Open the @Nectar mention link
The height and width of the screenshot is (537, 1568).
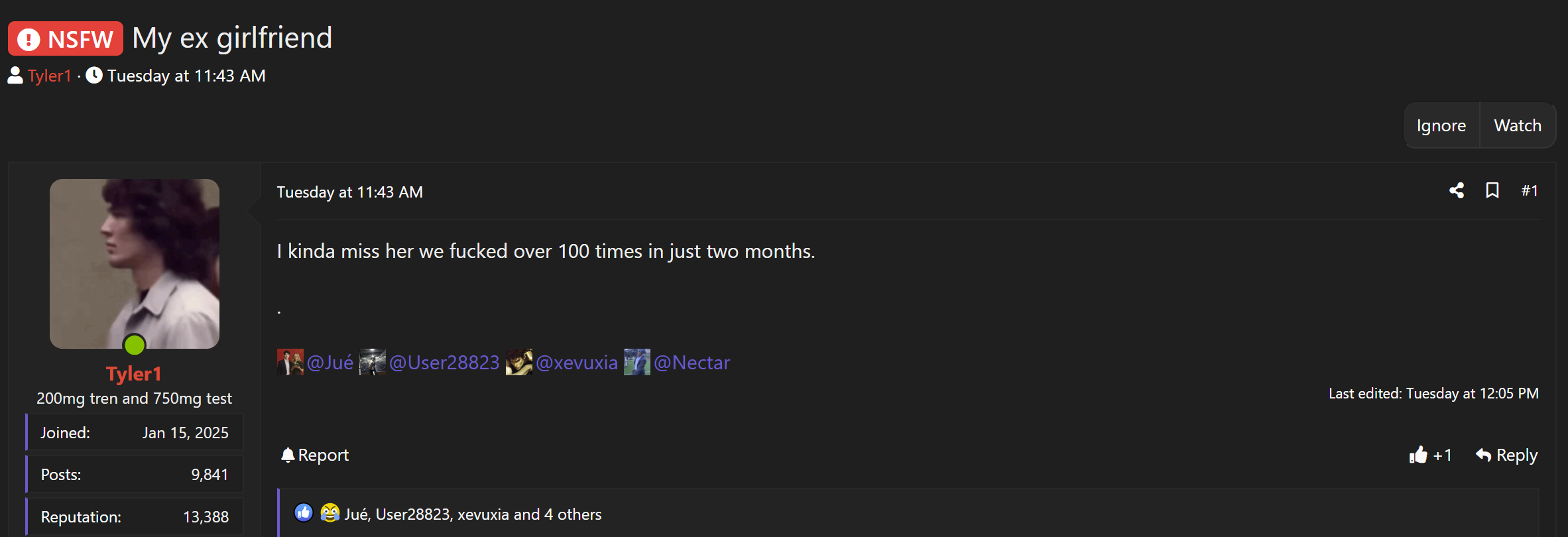[x=692, y=363]
